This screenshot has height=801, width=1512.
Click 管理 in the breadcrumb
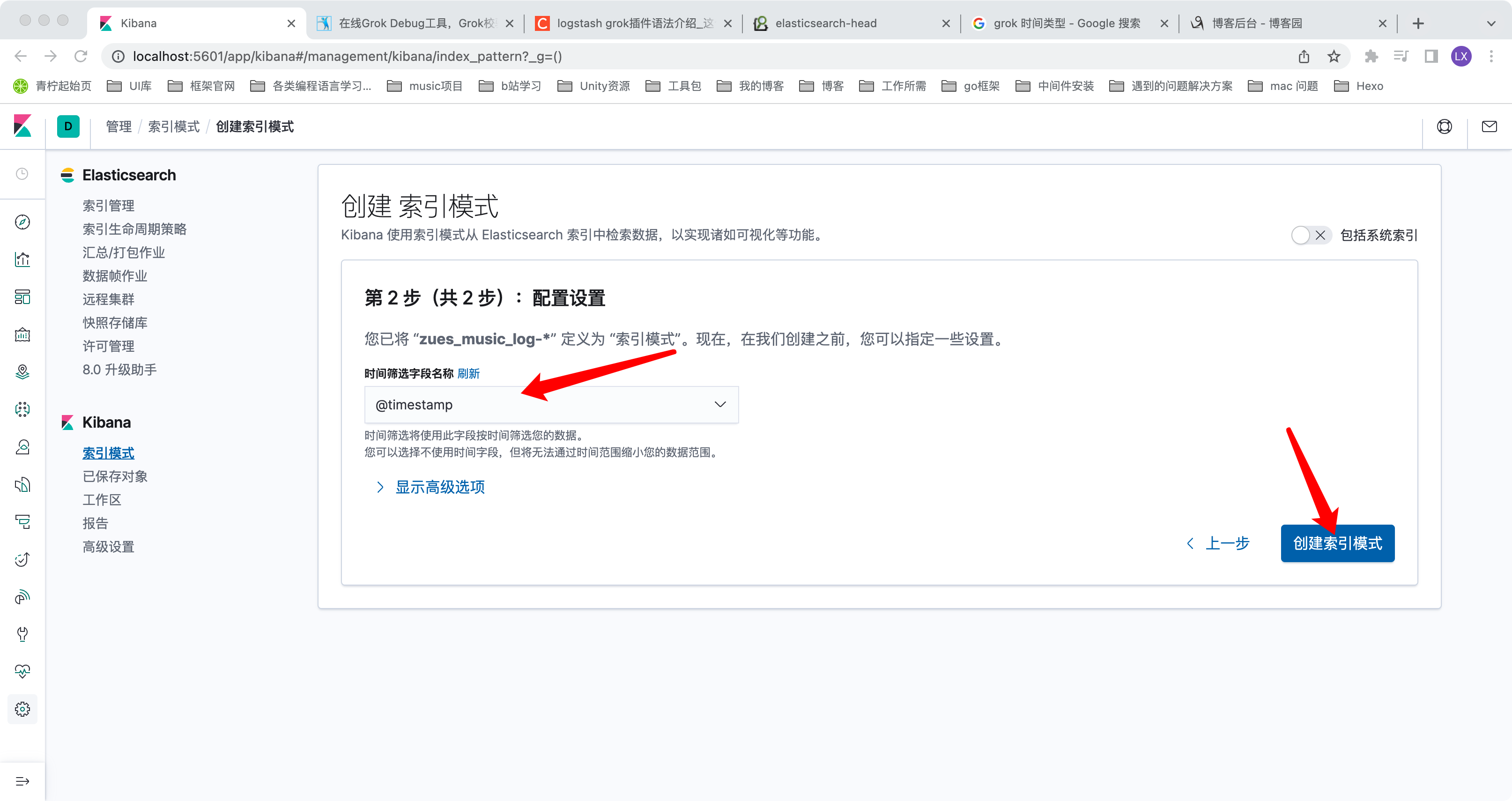pyautogui.click(x=119, y=126)
